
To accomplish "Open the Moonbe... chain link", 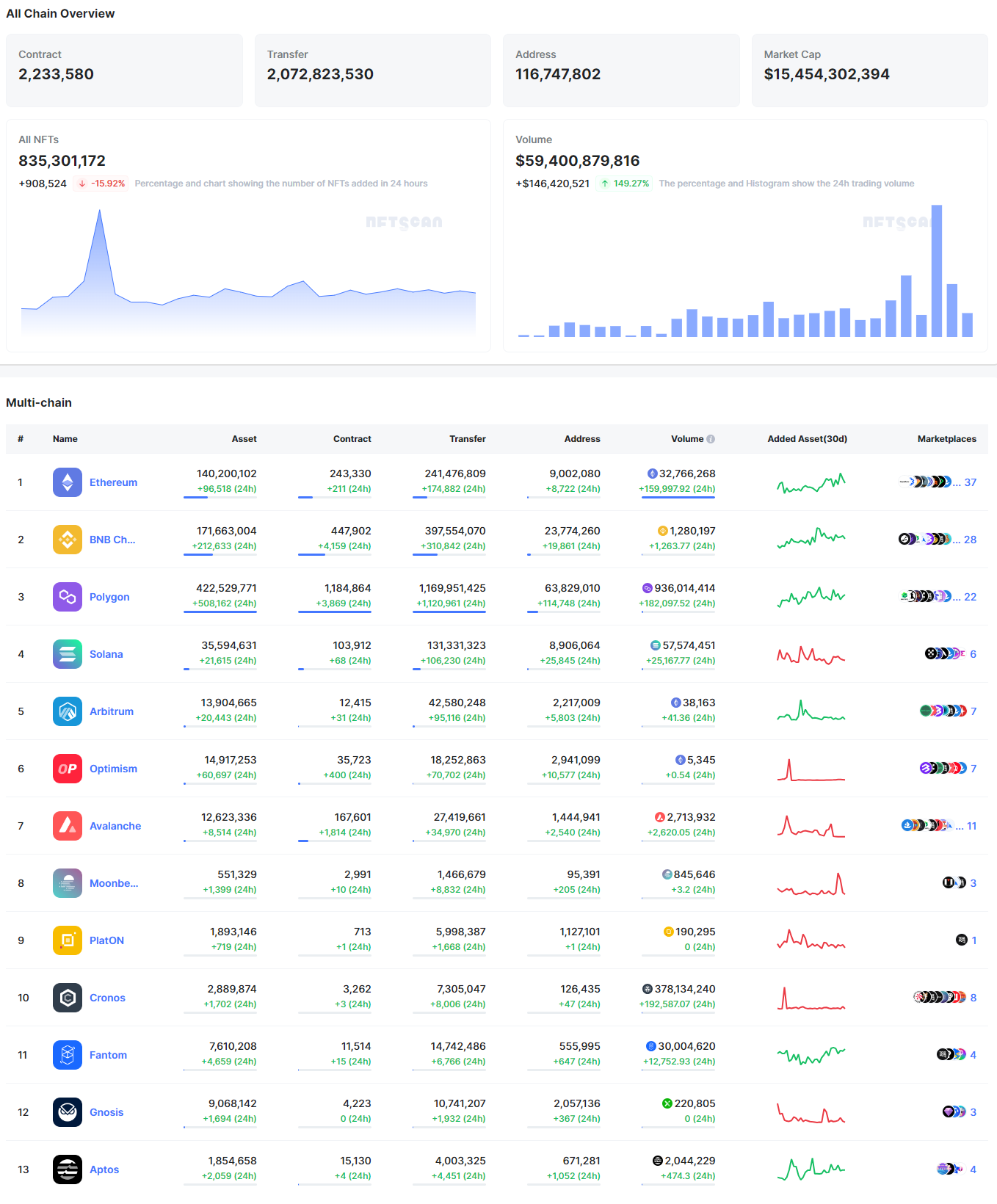I will point(114,883).
